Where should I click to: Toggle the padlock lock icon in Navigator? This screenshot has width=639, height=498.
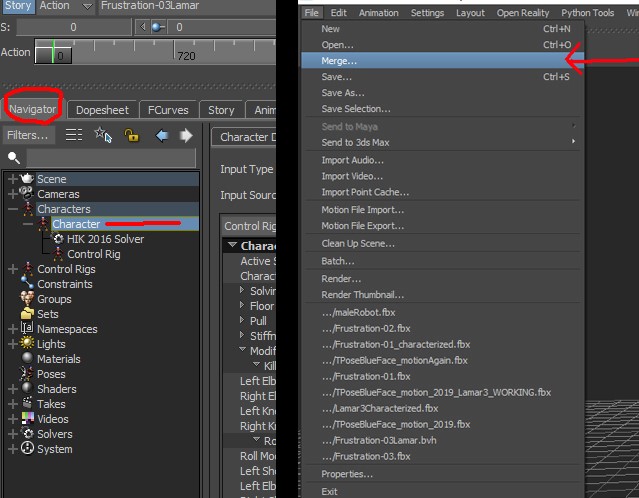131,135
